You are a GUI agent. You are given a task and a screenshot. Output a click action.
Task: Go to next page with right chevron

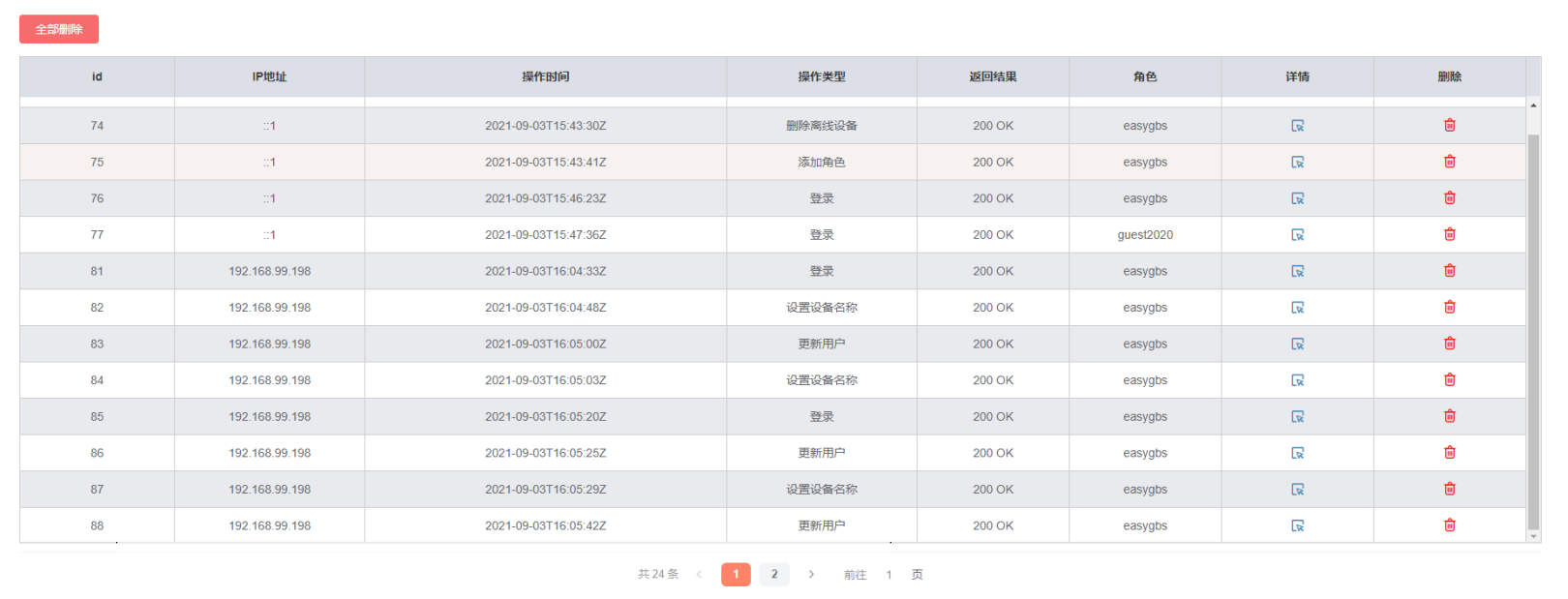click(811, 575)
